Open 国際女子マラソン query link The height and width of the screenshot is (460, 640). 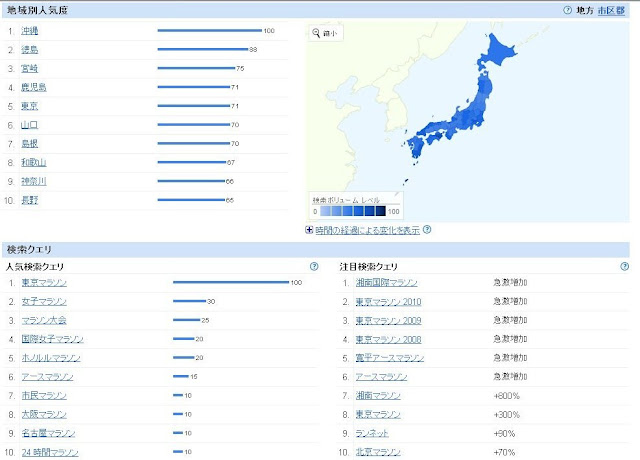pos(53,339)
